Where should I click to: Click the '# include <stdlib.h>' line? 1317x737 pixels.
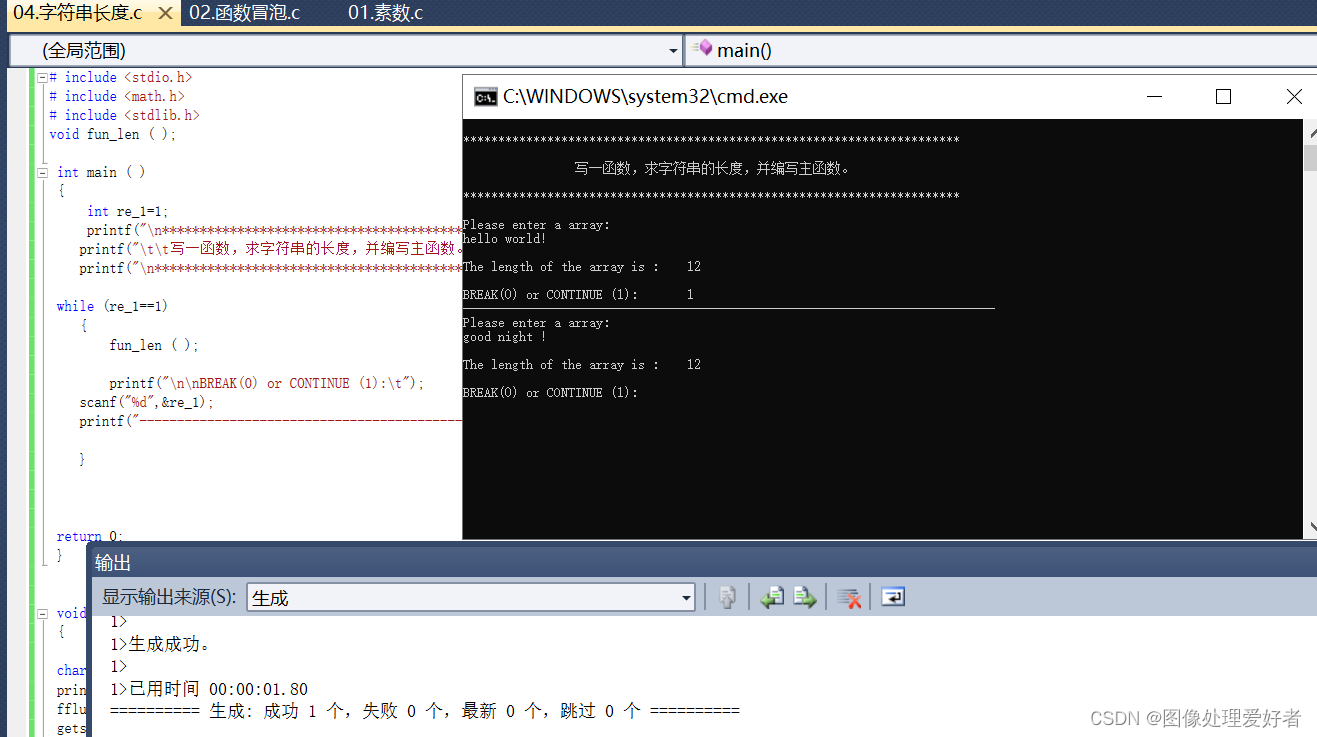point(124,115)
